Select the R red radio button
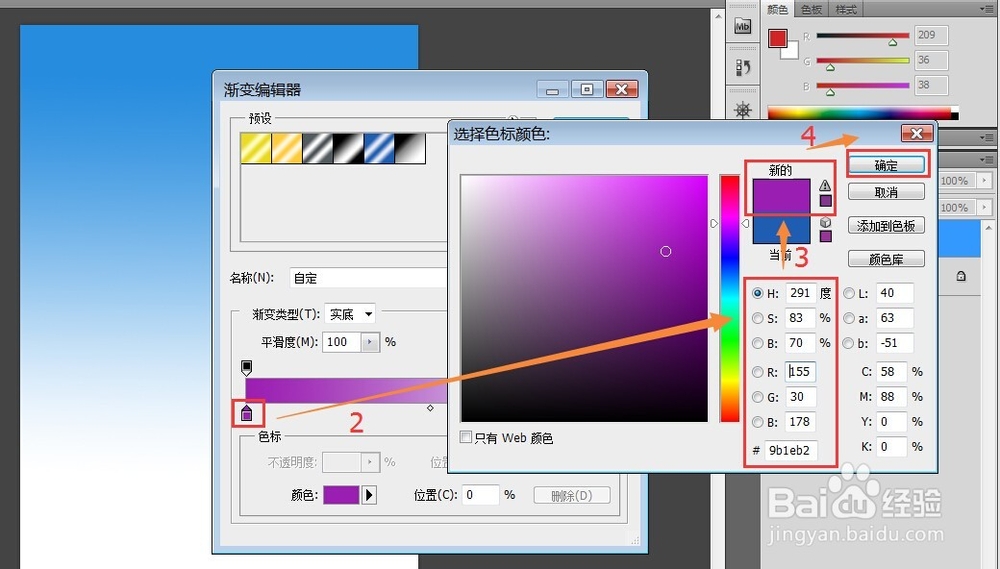 [x=758, y=372]
